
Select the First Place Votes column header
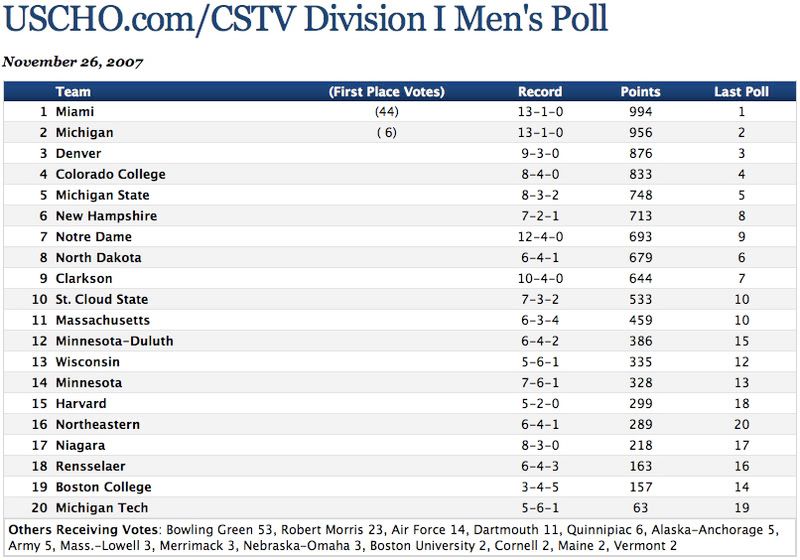point(386,92)
